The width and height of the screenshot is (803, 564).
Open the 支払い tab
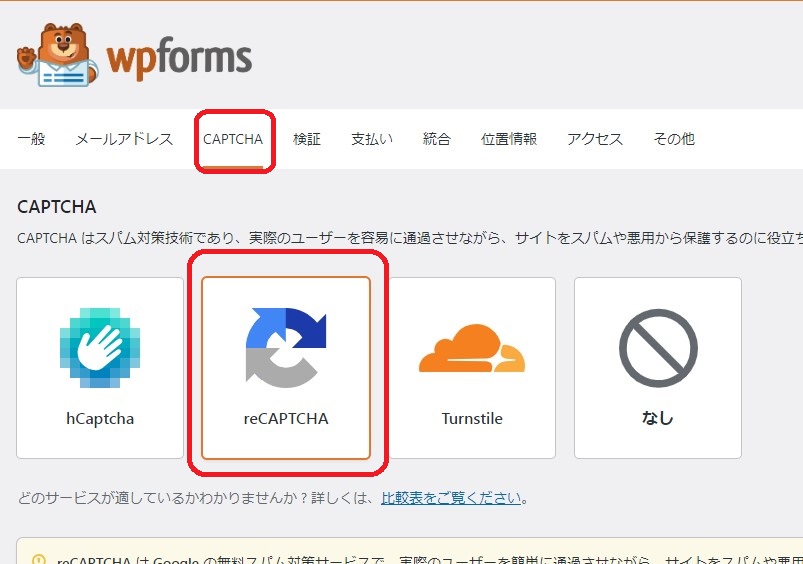pyautogui.click(x=372, y=139)
